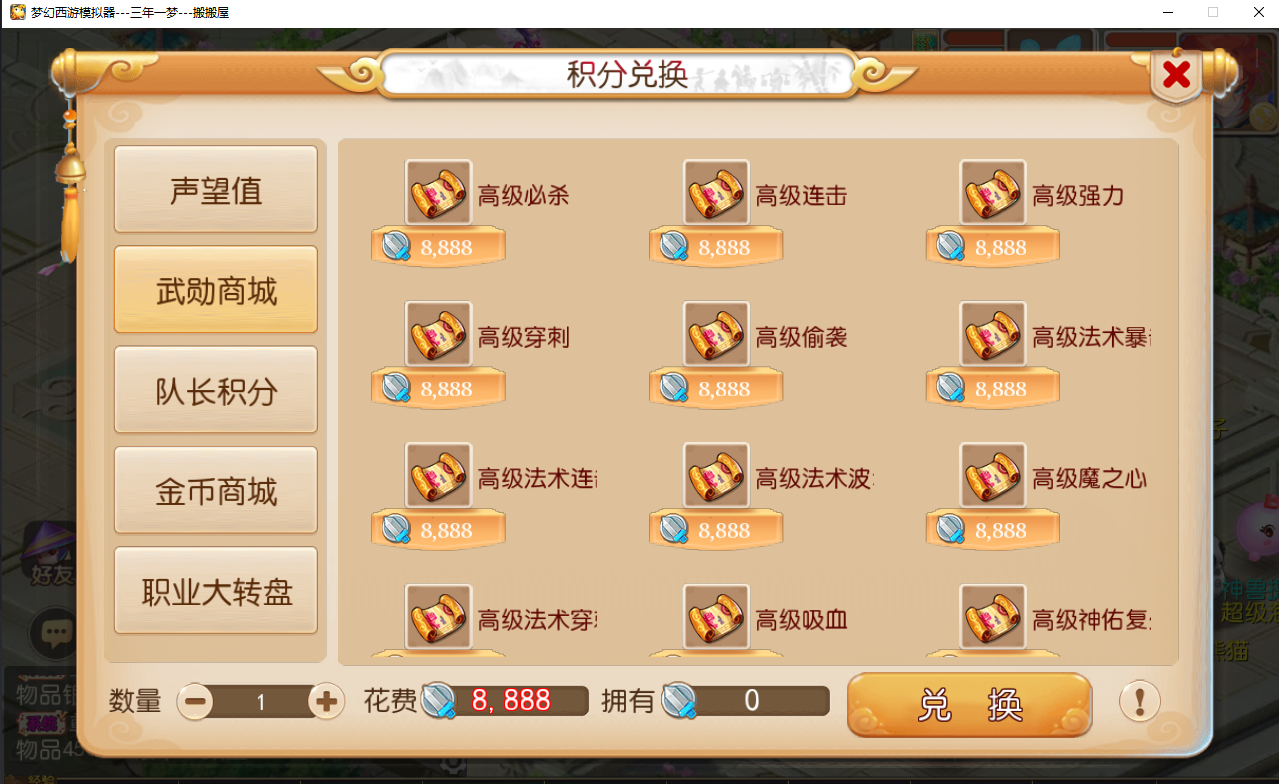The height and width of the screenshot is (784, 1279).
Task: Select the 高级强力 scroll icon
Action: 993,192
